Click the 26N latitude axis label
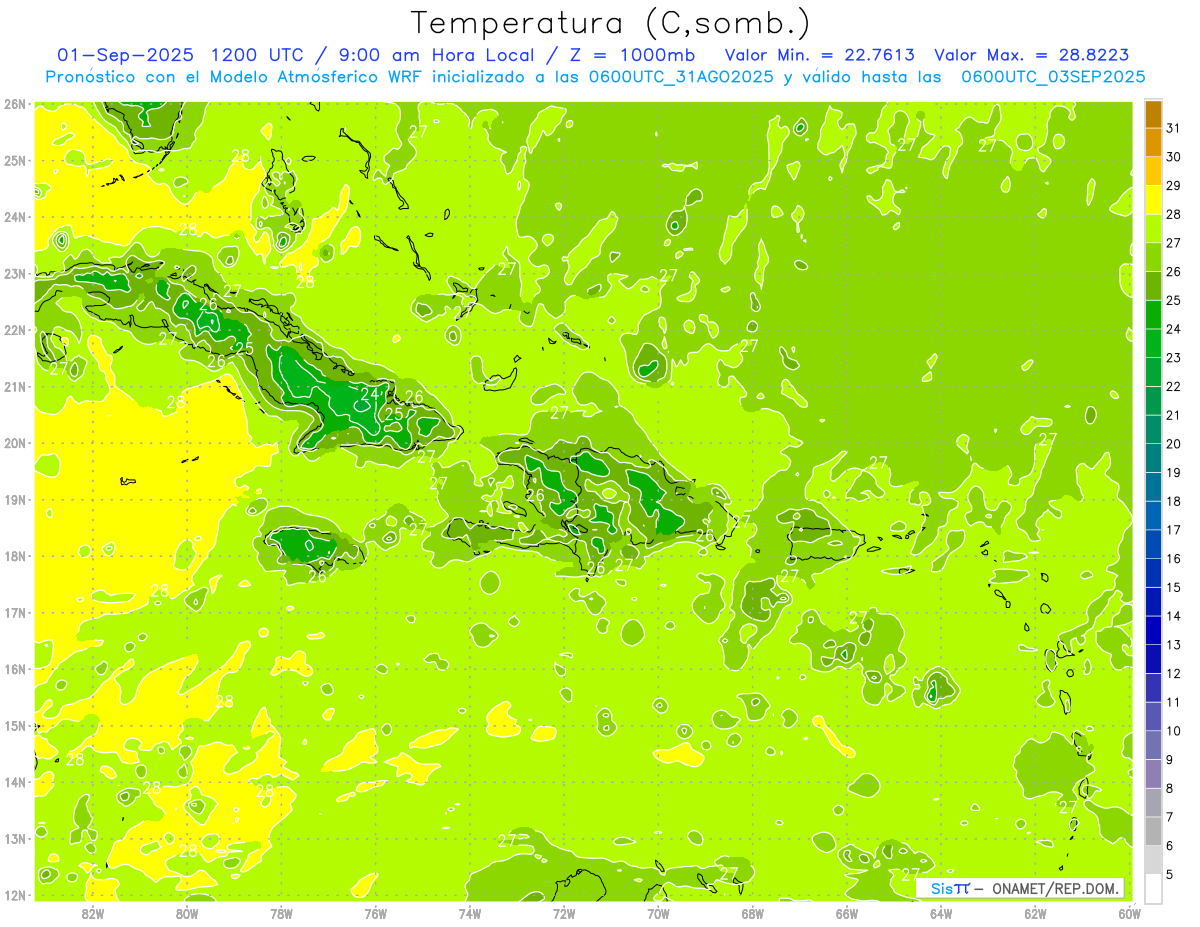1200x927 pixels. (x=15, y=104)
